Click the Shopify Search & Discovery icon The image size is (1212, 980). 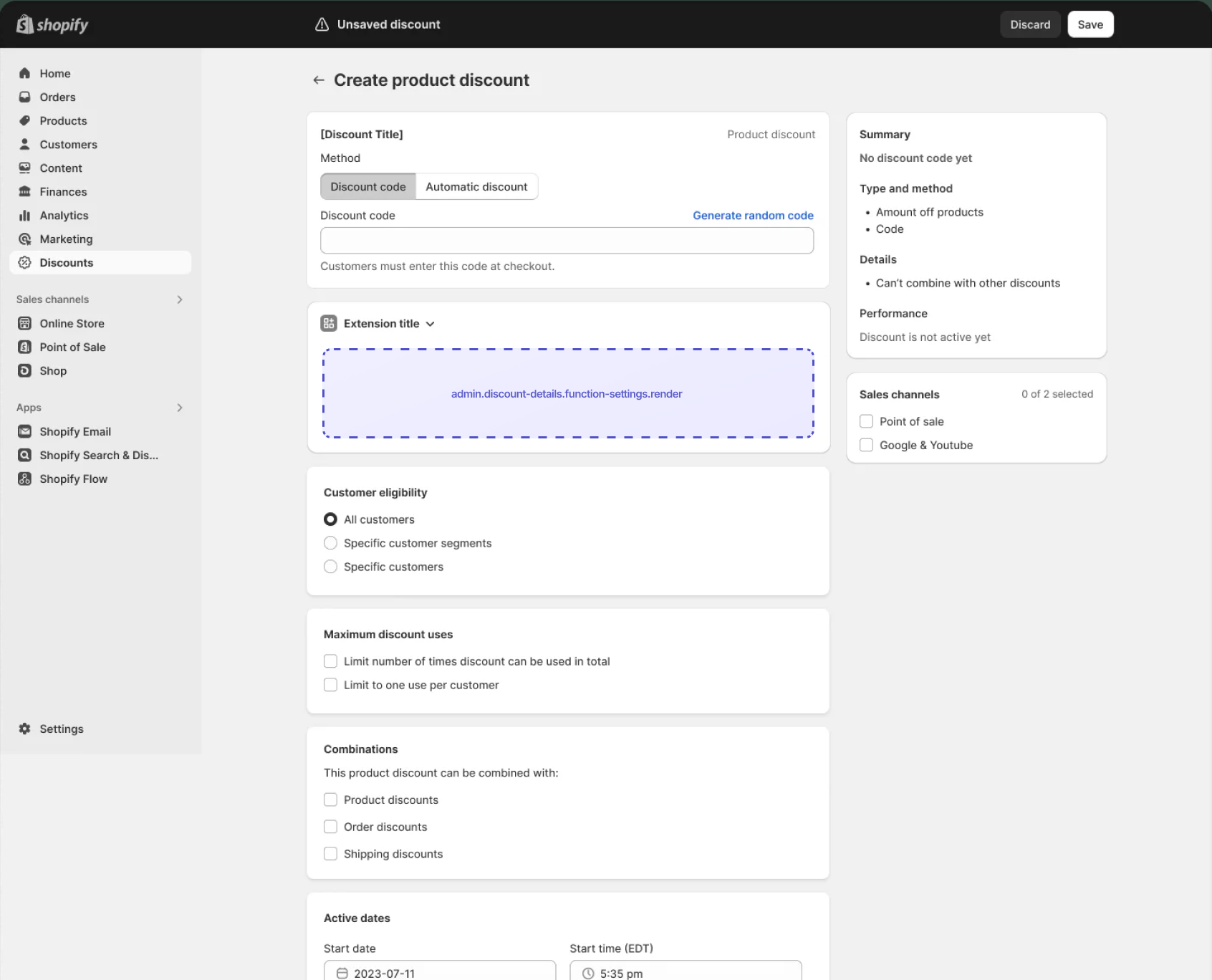[24, 455]
